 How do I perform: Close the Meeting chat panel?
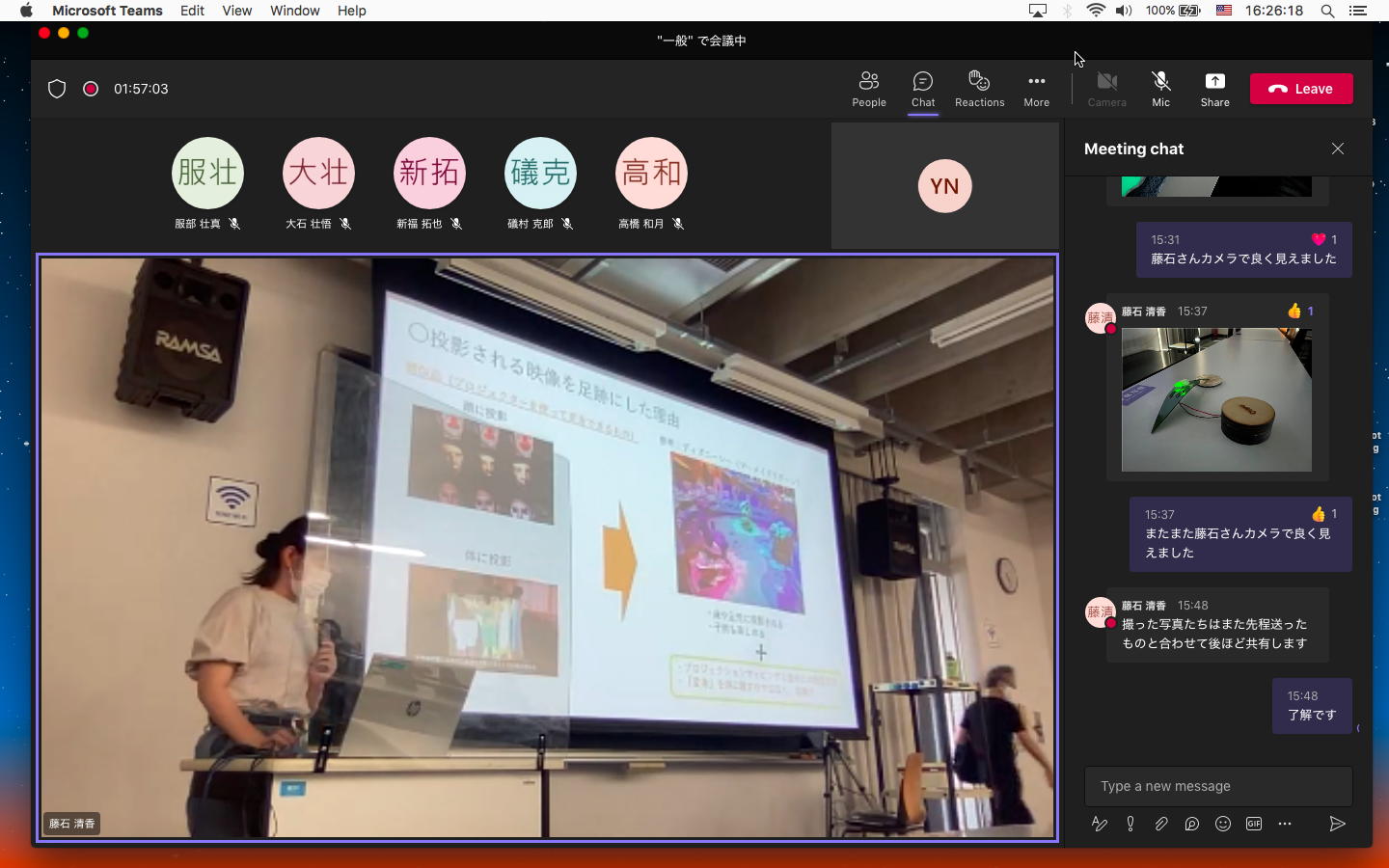point(1338,149)
